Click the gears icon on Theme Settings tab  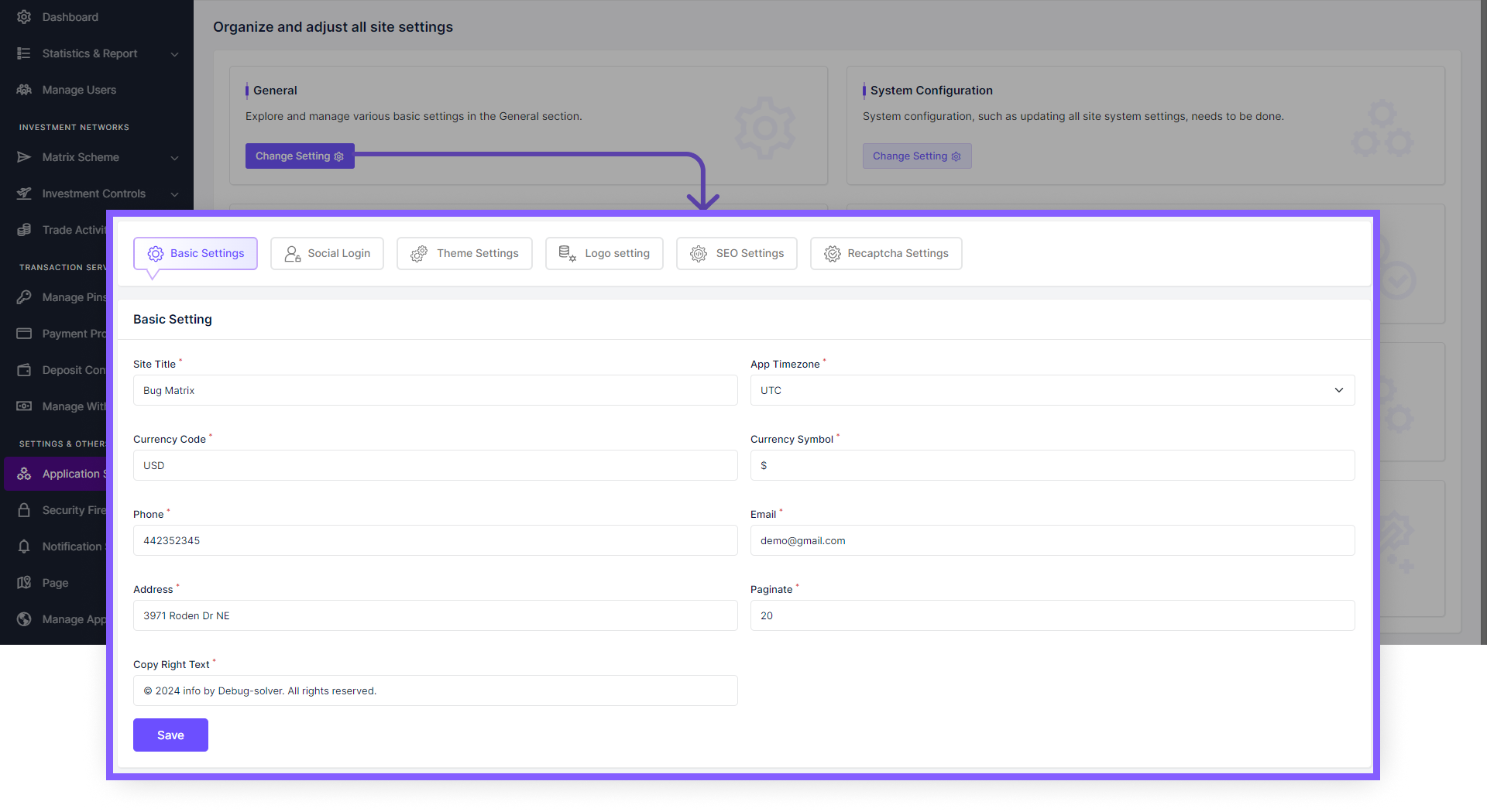(419, 254)
